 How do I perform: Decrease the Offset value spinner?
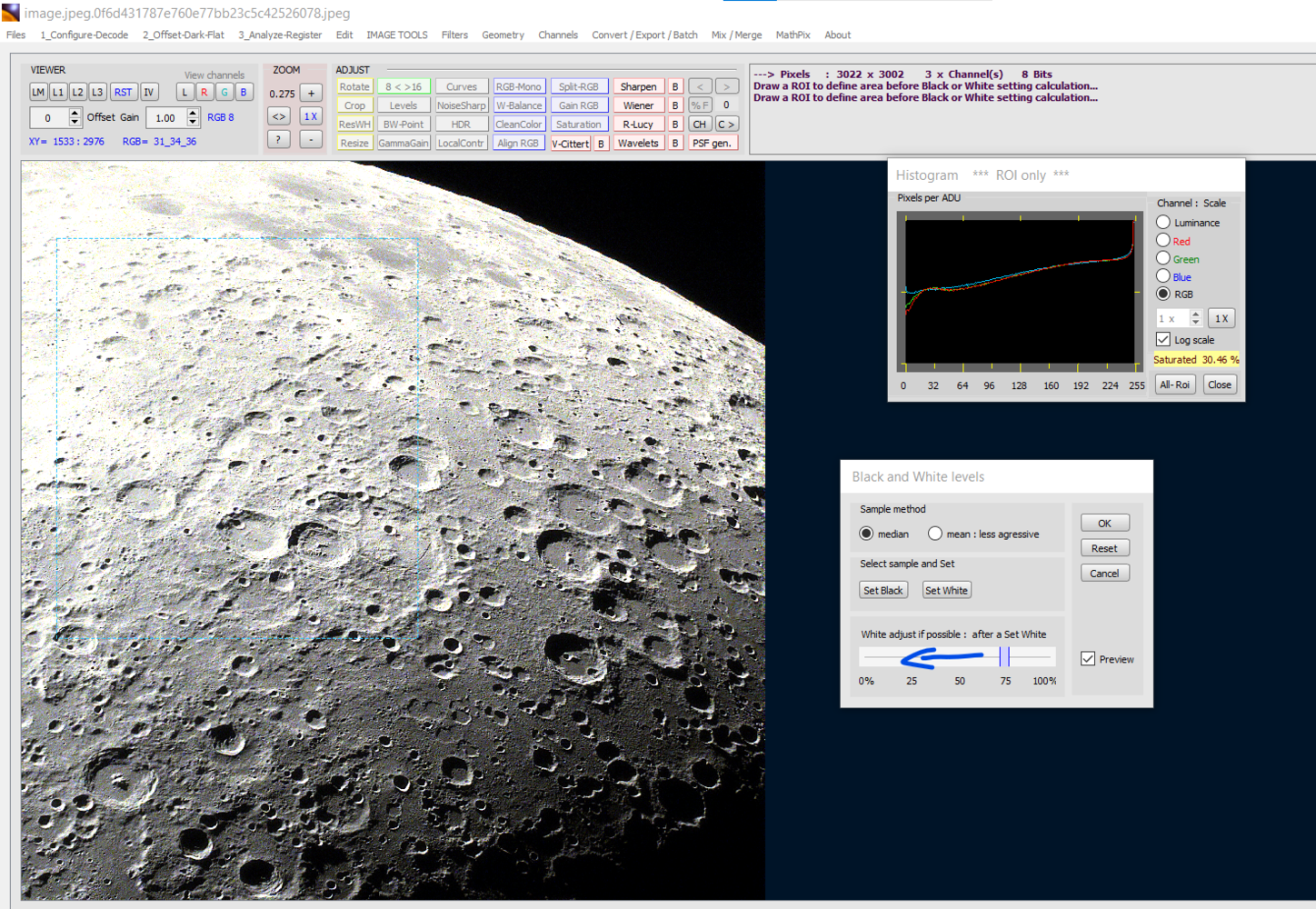point(75,123)
